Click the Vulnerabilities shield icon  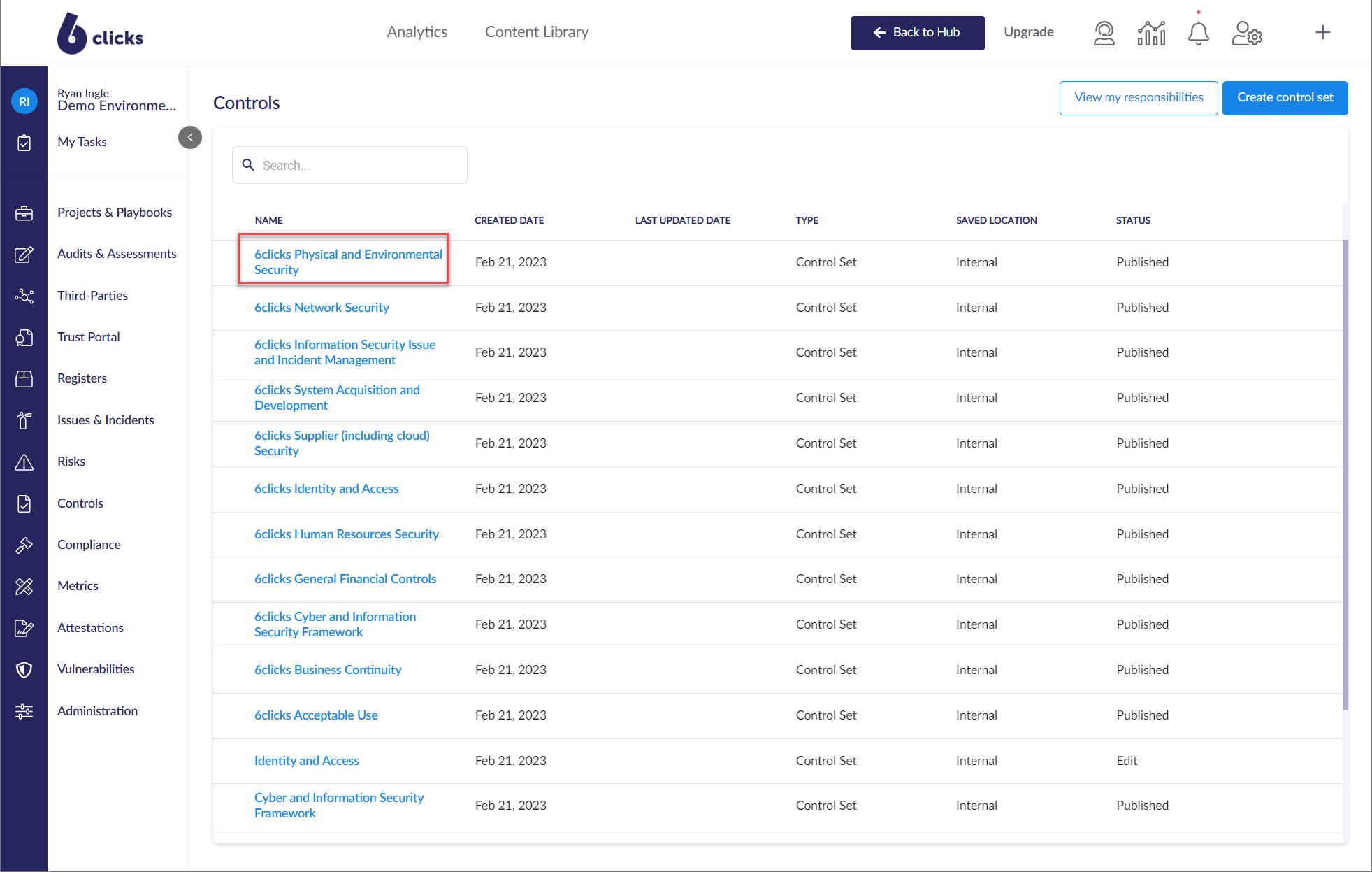pos(24,670)
